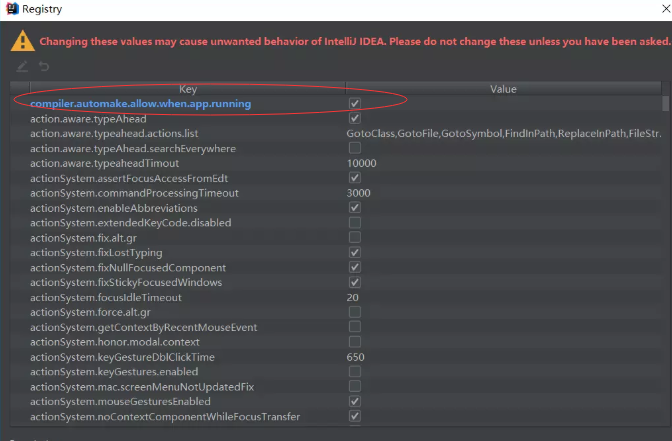This screenshot has width=672, height=441.
Task: Click the GotoClass,GotoFile actions list value
Action: (504, 134)
